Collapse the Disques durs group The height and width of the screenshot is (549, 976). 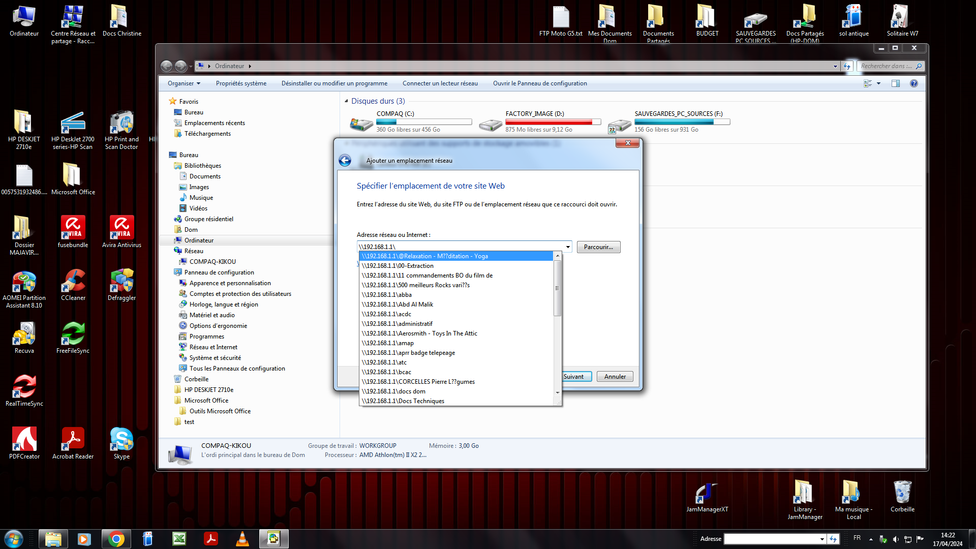click(x=347, y=101)
